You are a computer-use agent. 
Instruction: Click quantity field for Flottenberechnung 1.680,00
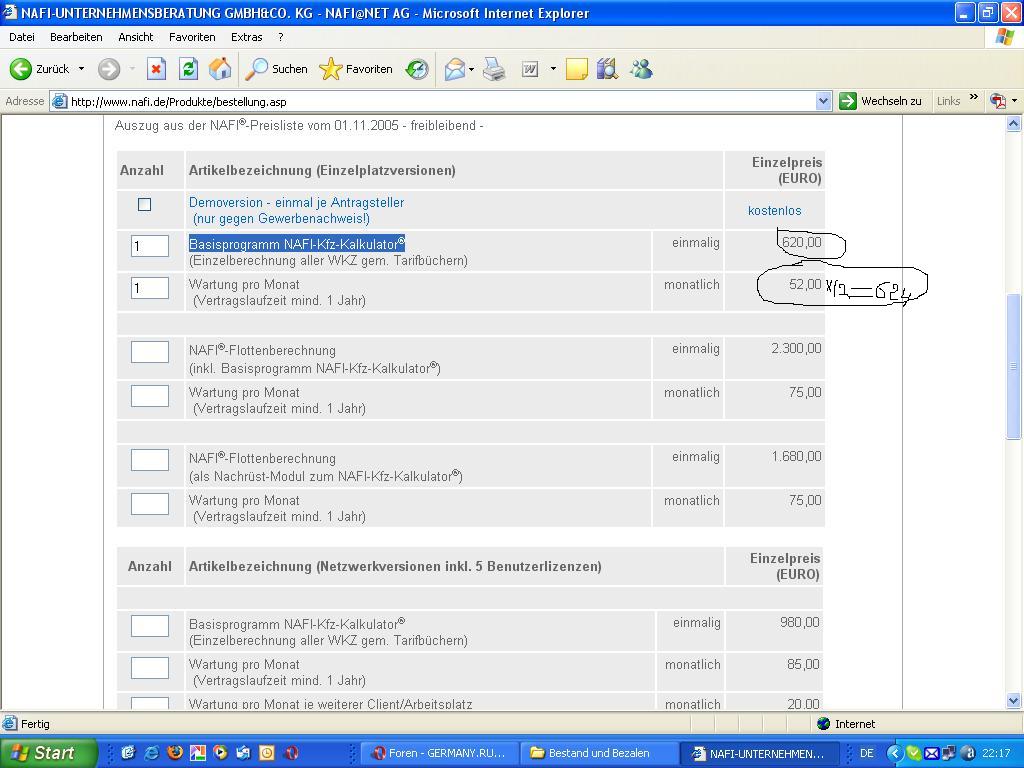(150, 460)
